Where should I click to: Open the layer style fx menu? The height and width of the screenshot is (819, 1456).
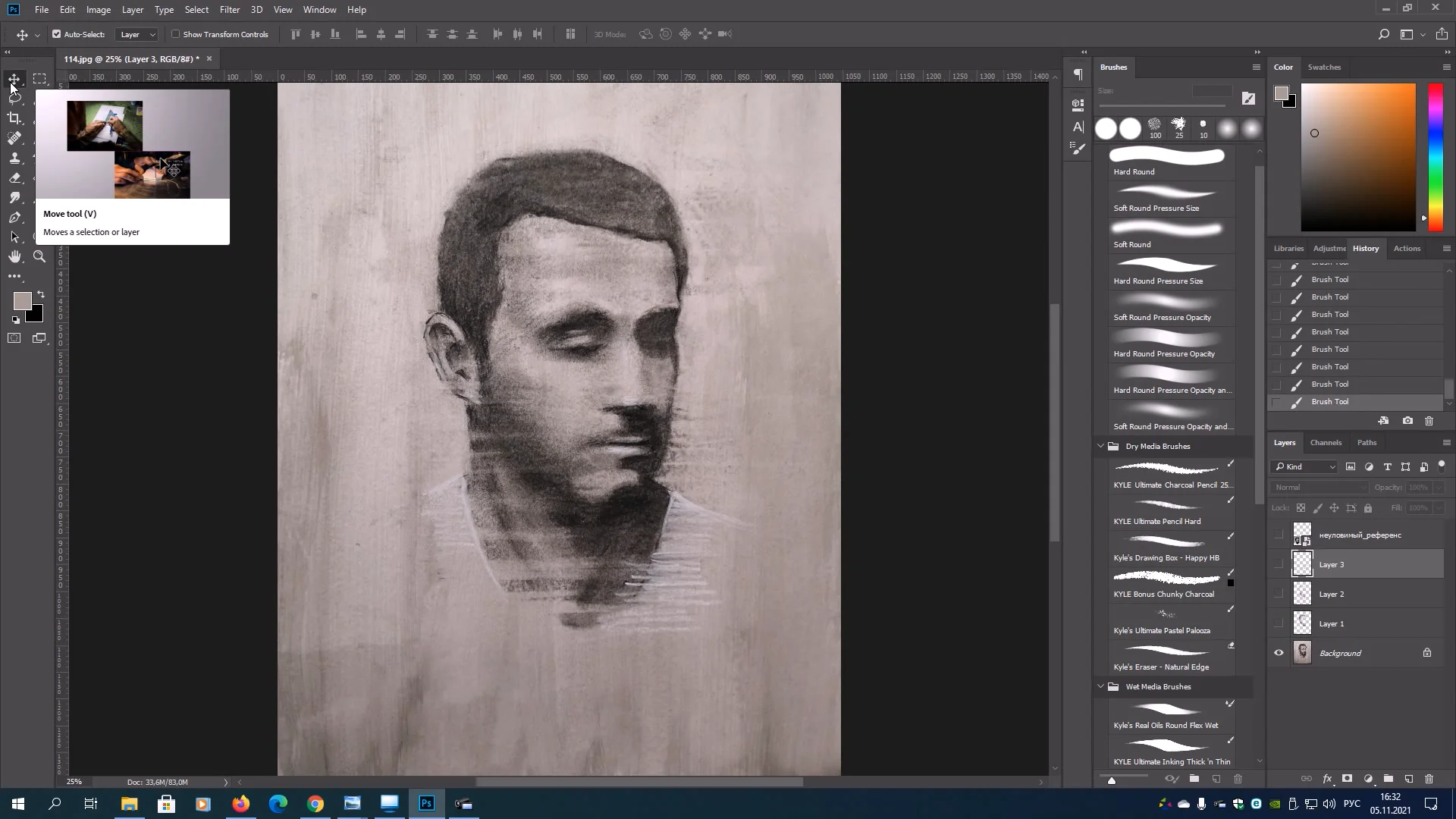(1327, 779)
